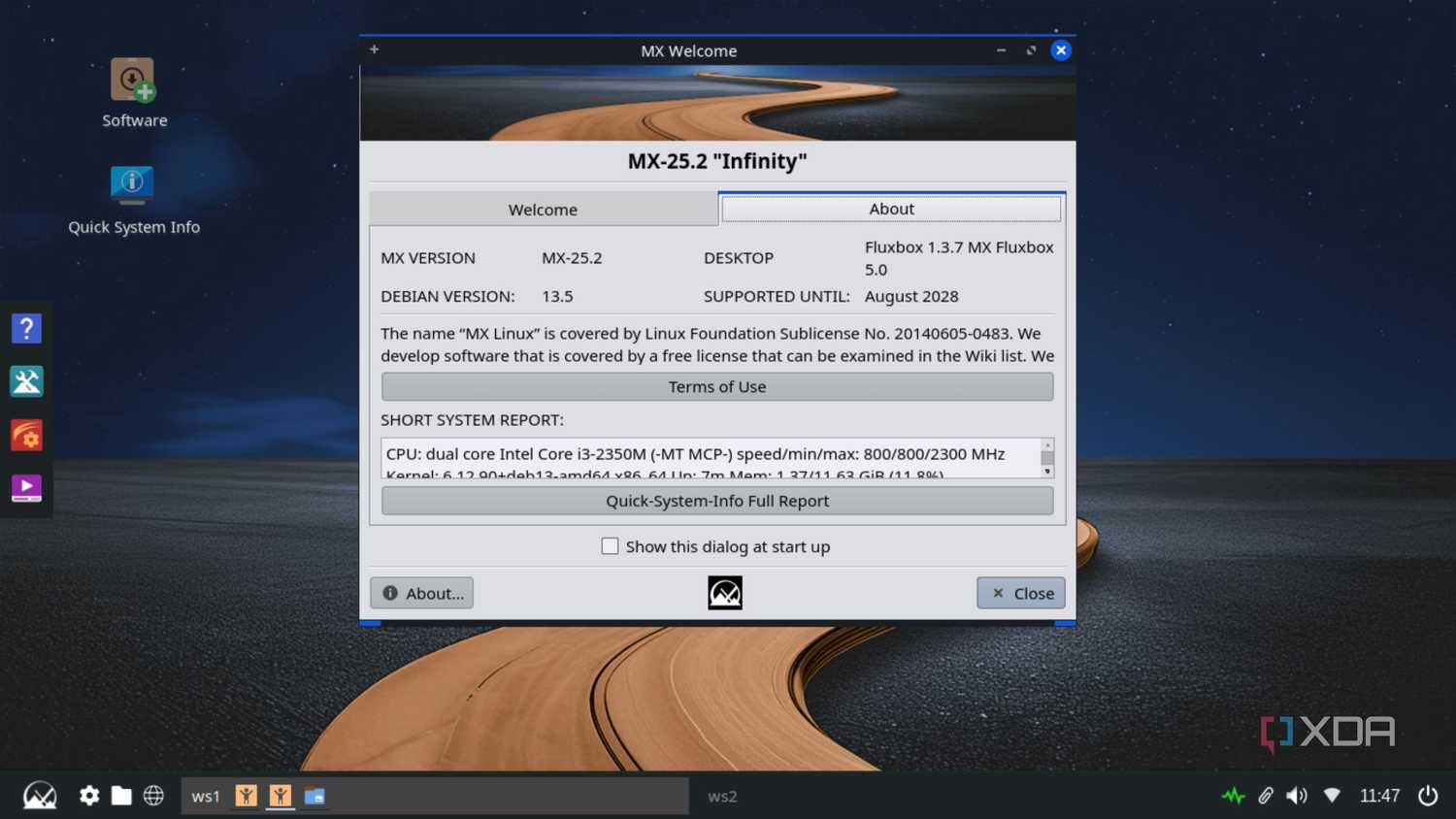Click the About... button
Image resolution: width=1456 pixels, height=819 pixels.
click(x=421, y=593)
